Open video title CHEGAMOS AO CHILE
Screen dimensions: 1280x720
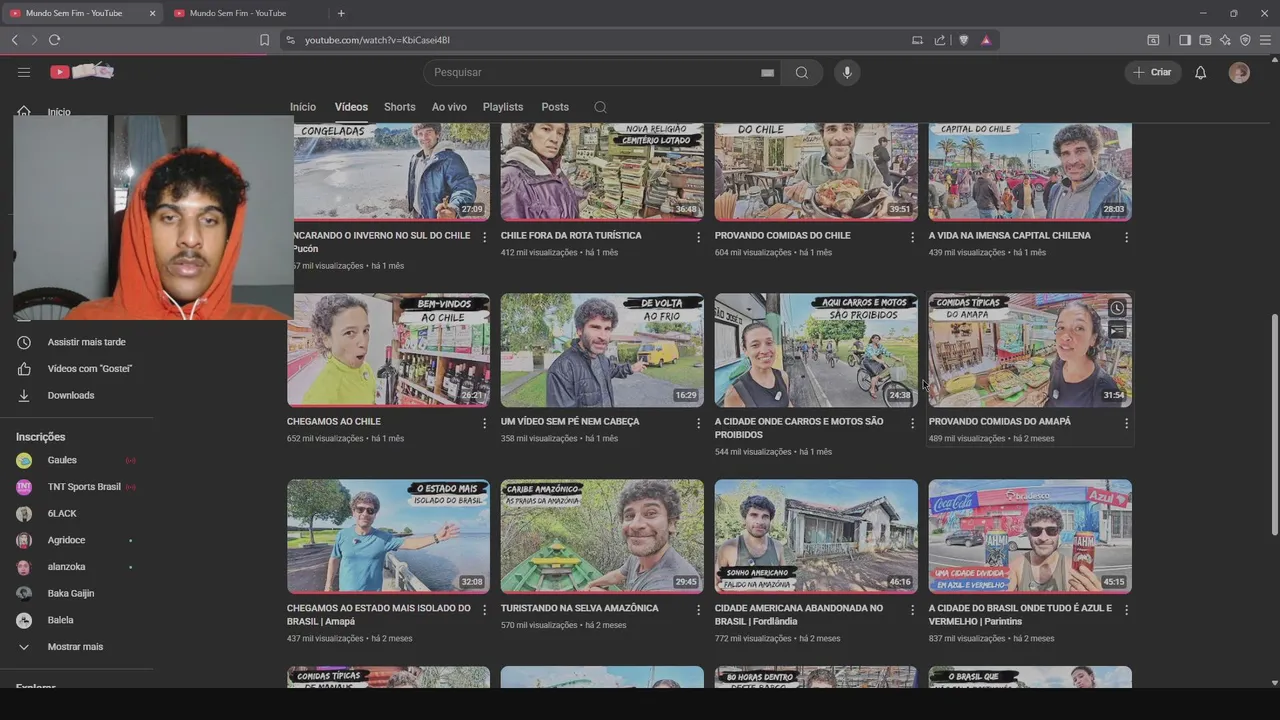point(334,422)
